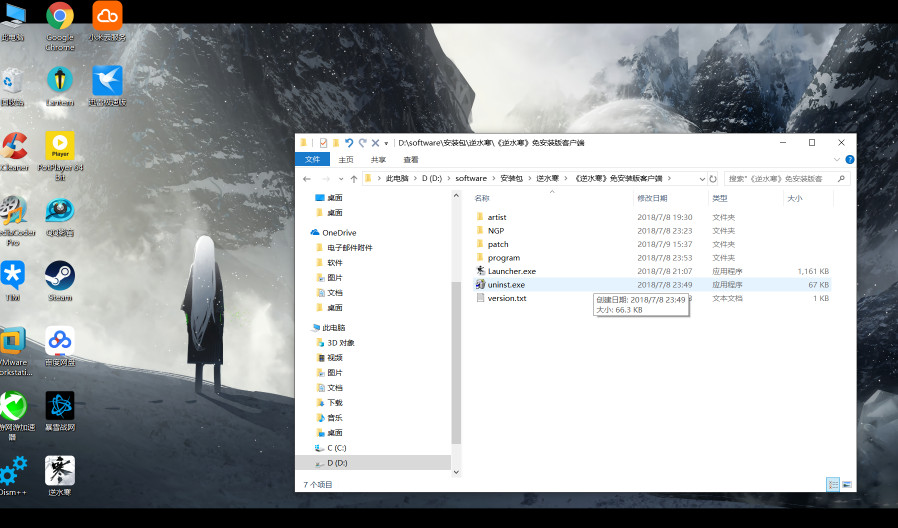Click the New Folder icon in title bar
The image size is (898, 528).
[336, 143]
